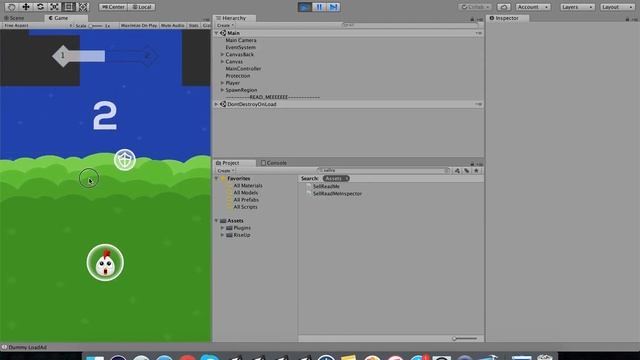The width and height of the screenshot is (640, 360).
Task: Open Project Create menu
Action: tap(225, 171)
